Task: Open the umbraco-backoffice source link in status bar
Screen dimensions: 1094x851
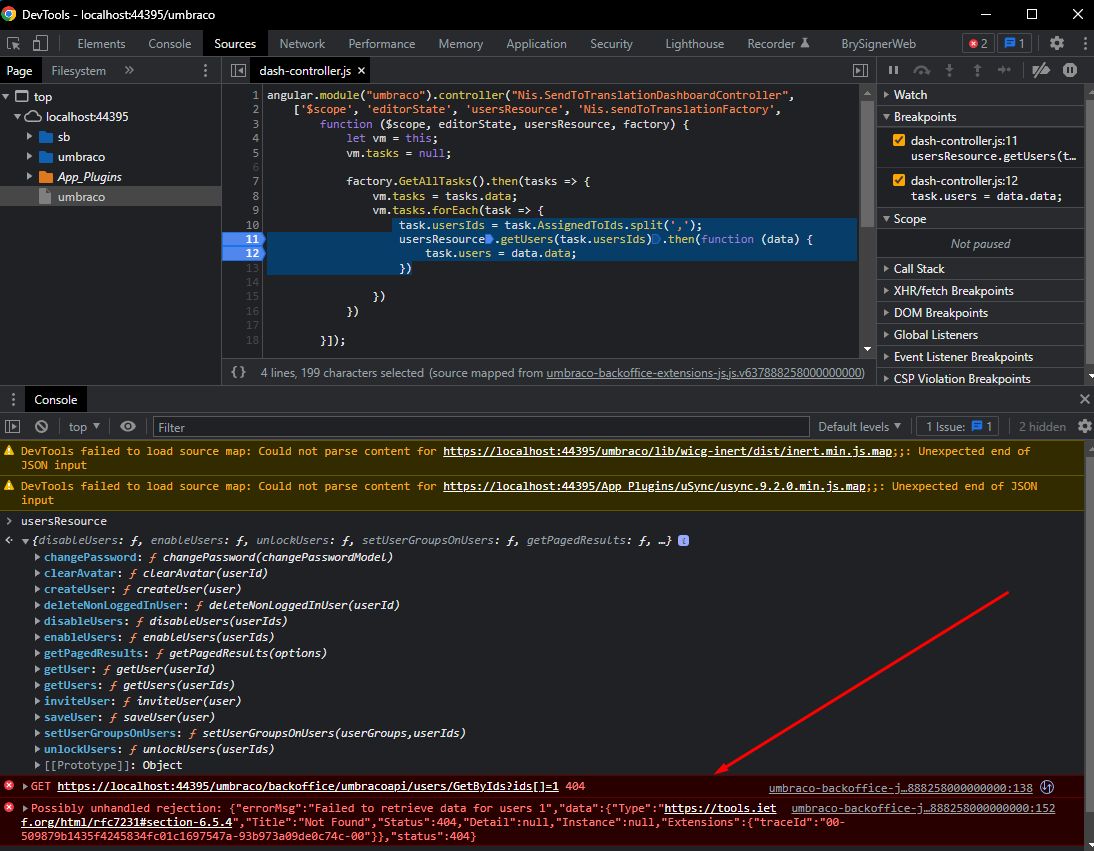Action: (705, 372)
